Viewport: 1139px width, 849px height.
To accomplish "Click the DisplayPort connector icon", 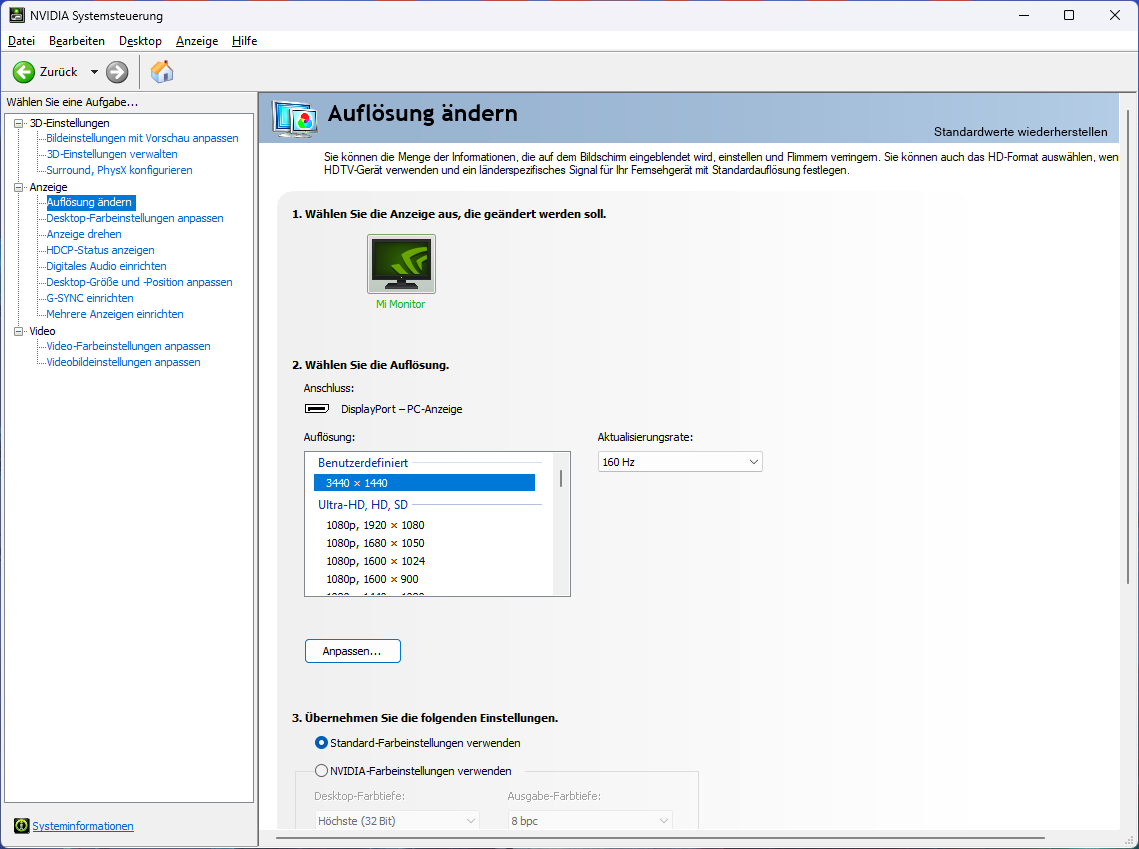I will pos(317,409).
